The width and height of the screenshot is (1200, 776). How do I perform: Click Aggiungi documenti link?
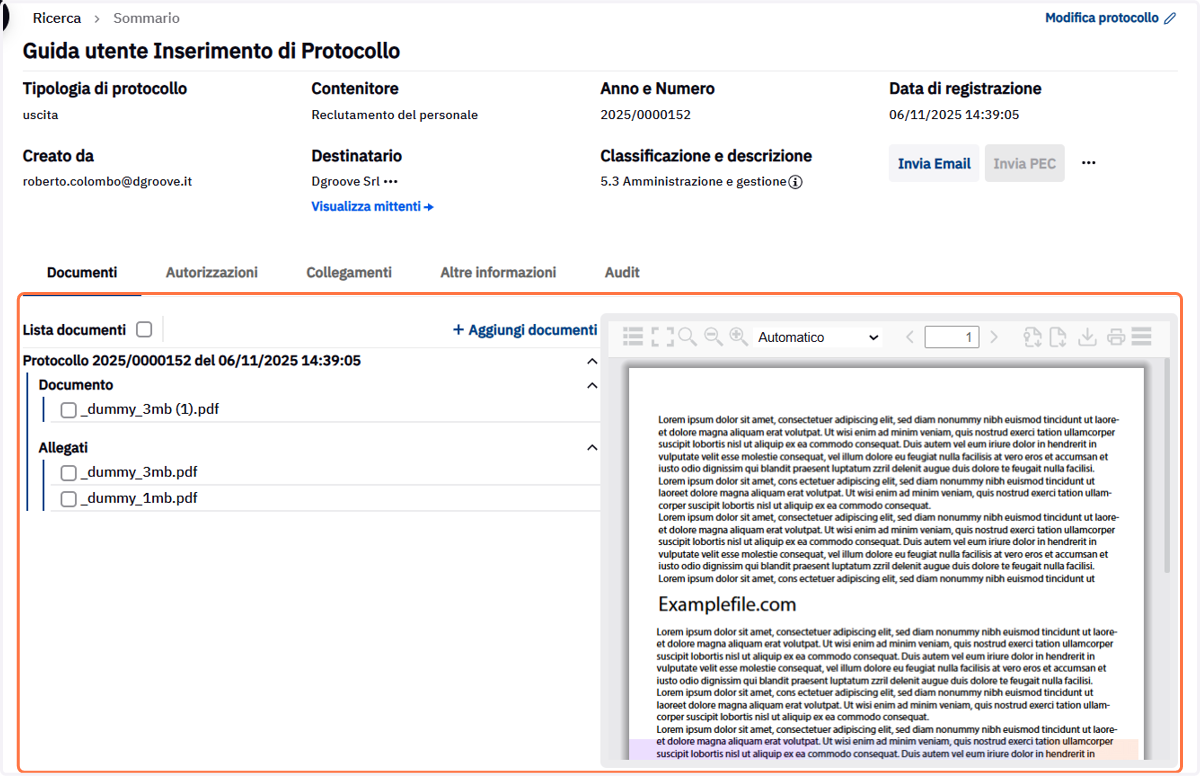tap(525, 330)
